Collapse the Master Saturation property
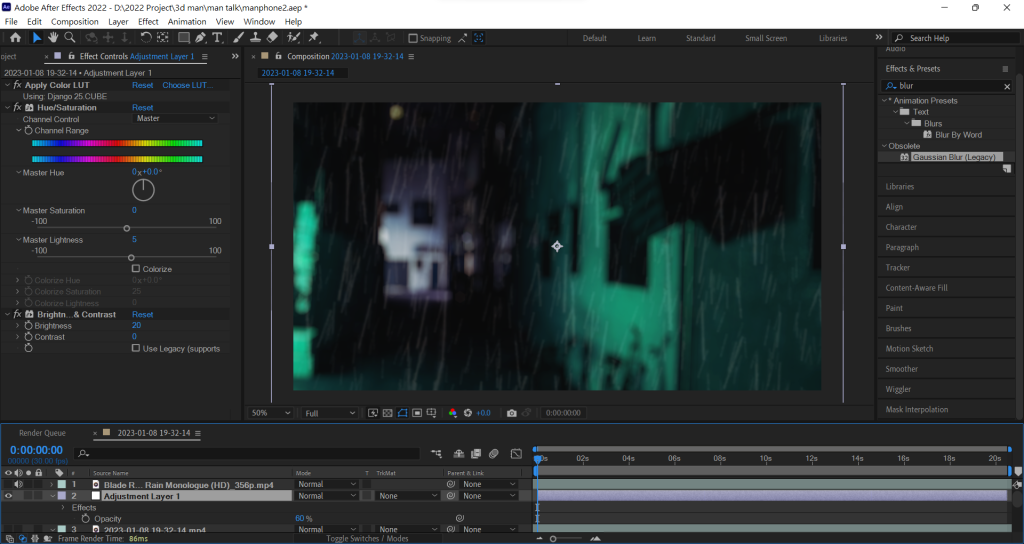Screen dimensions: 1024x544 pos(18,210)
